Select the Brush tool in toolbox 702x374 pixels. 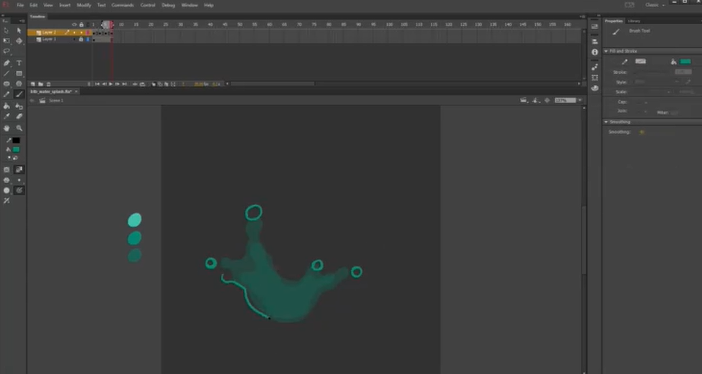tap(19, 94)
